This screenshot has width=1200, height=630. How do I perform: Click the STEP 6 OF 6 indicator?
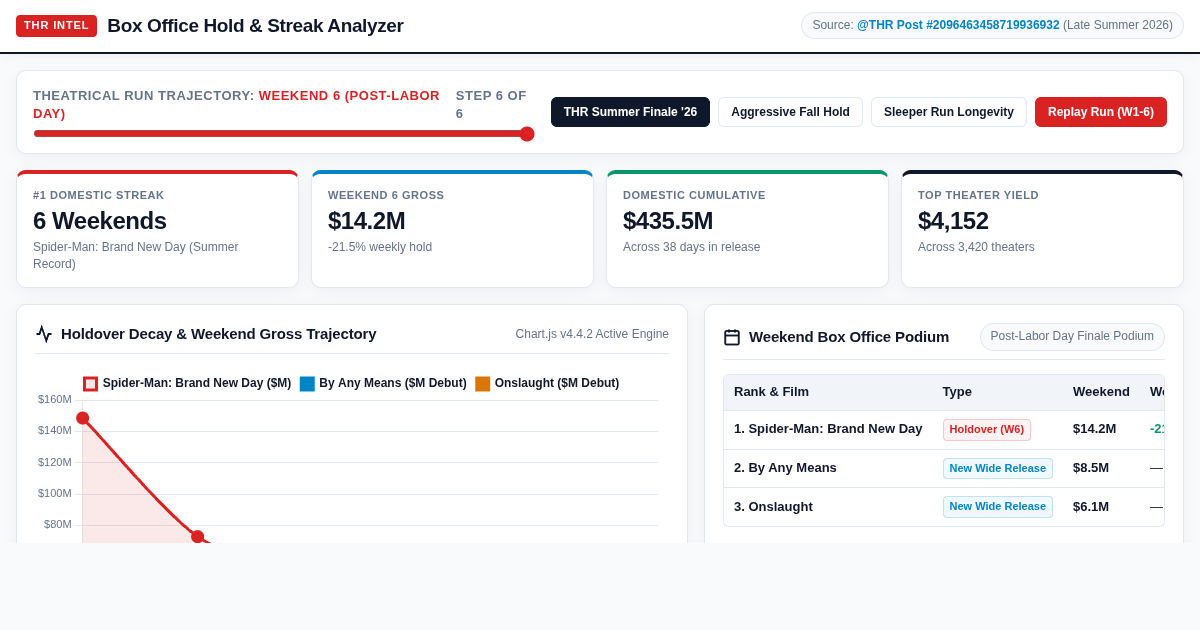[x=491, y=104]
